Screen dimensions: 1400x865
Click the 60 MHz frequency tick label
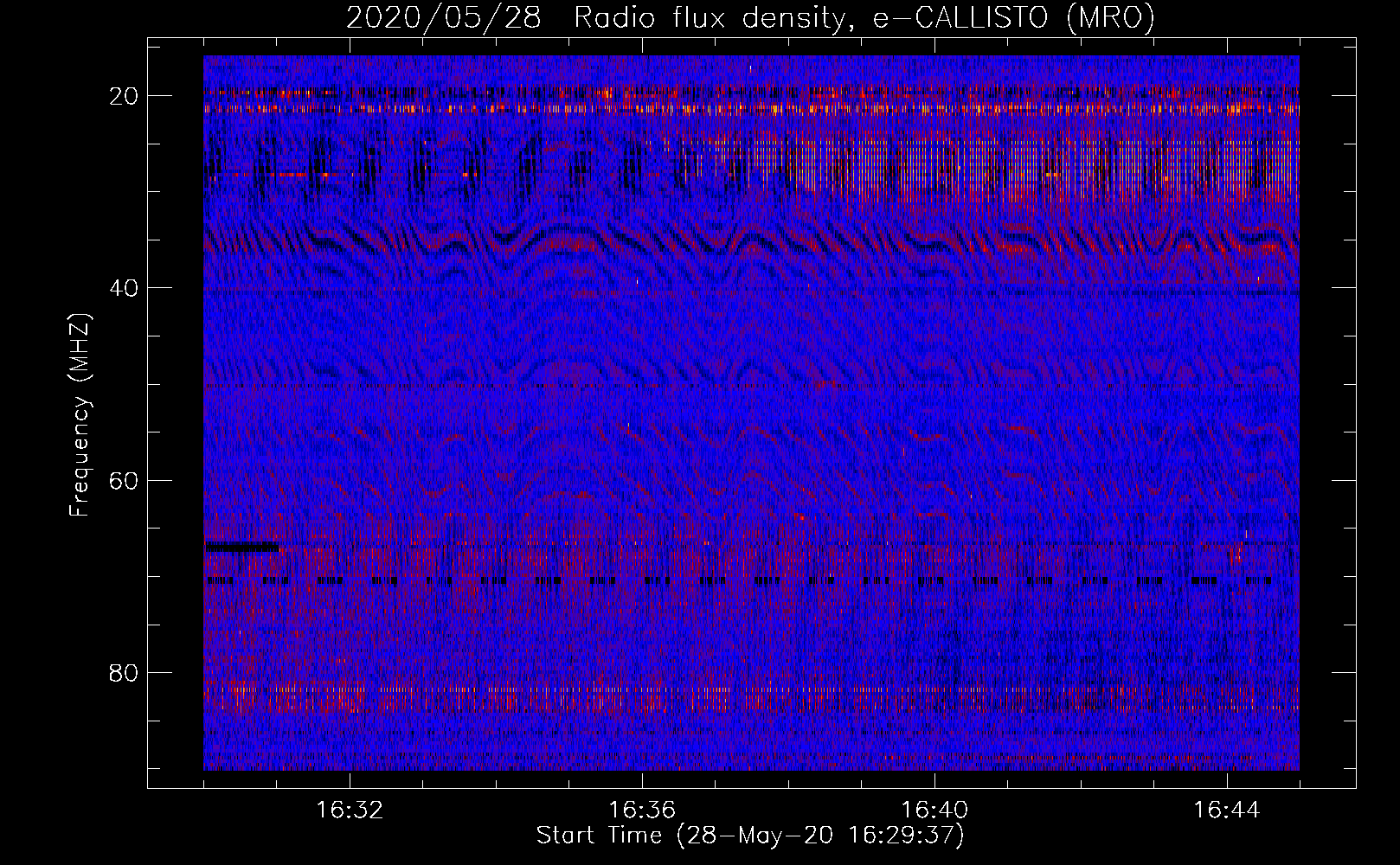125,480
